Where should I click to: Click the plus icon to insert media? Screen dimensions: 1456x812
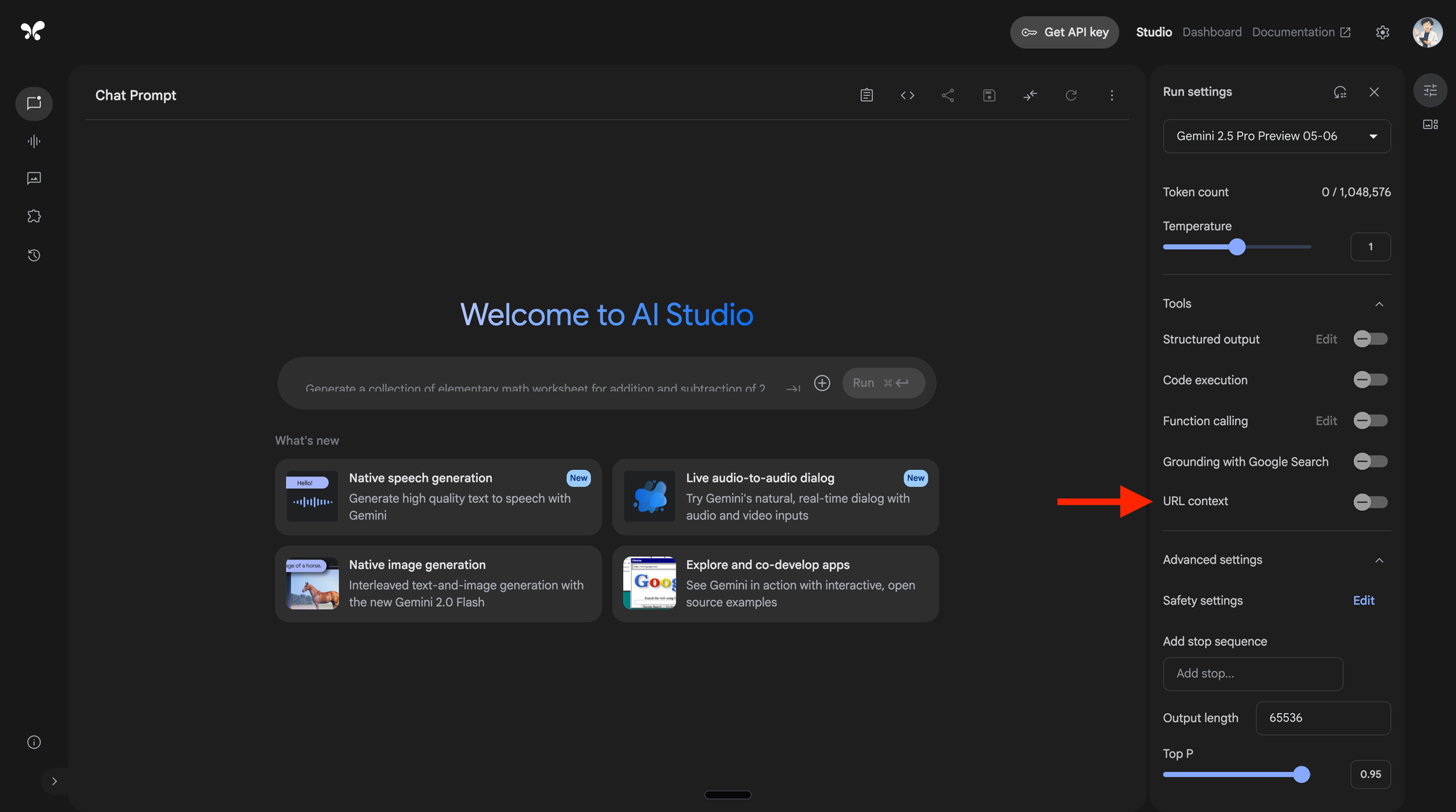tap(822, 383)
